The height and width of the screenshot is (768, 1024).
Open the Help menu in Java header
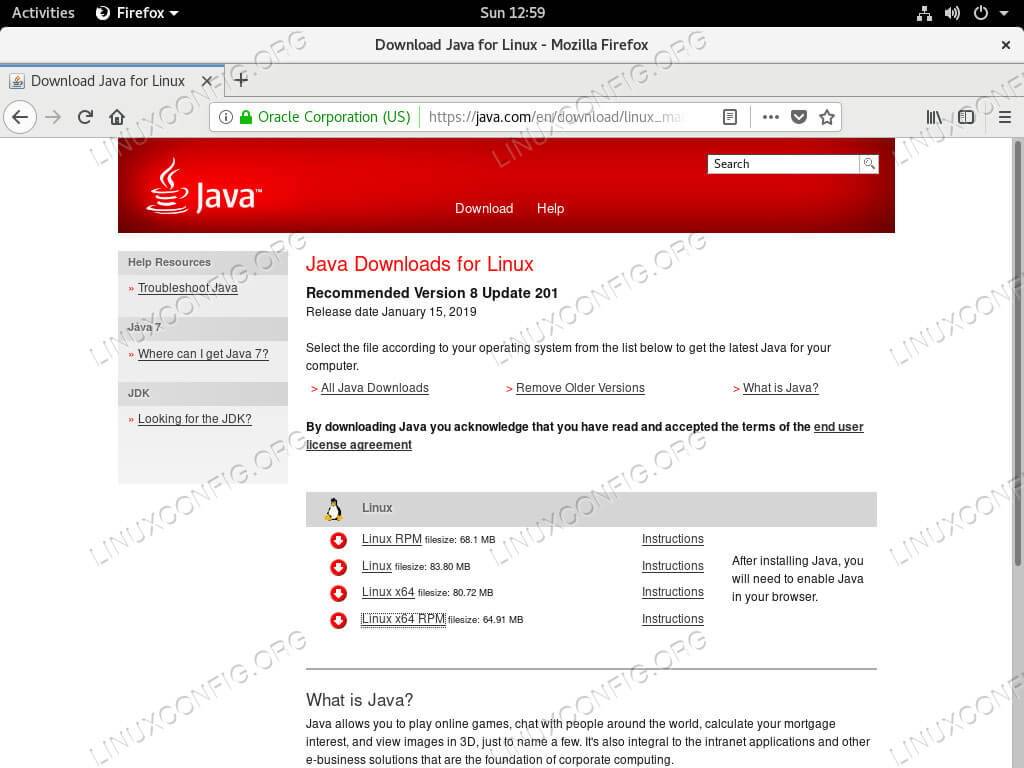click(x=551, y=208)
